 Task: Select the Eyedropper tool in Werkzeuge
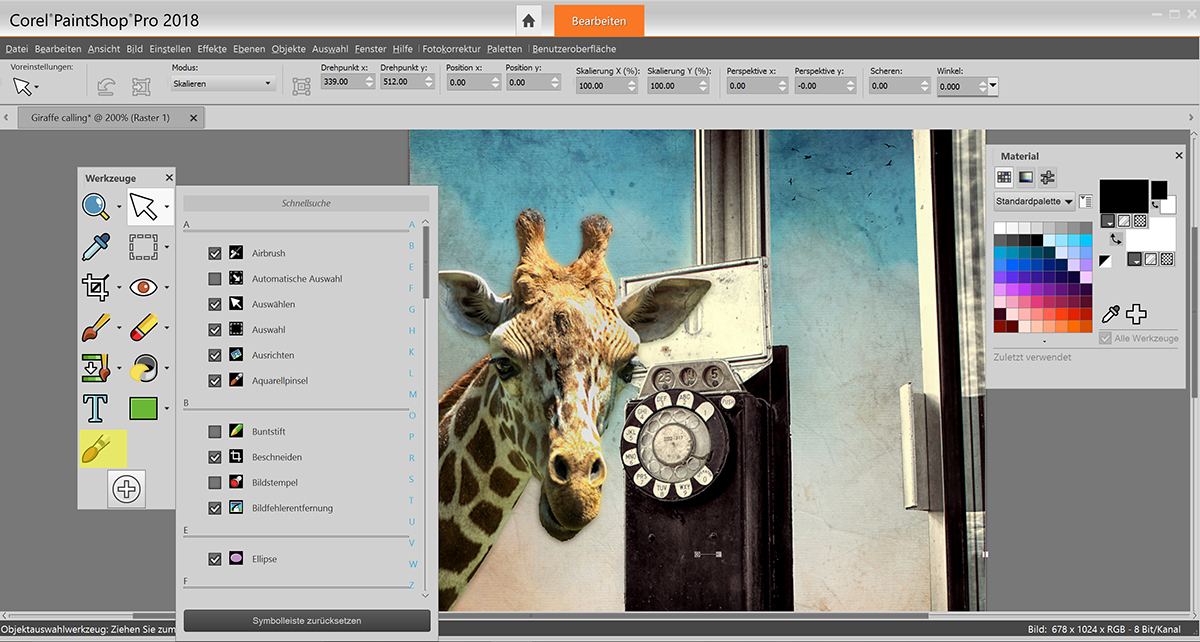click(x=95, y=247)
